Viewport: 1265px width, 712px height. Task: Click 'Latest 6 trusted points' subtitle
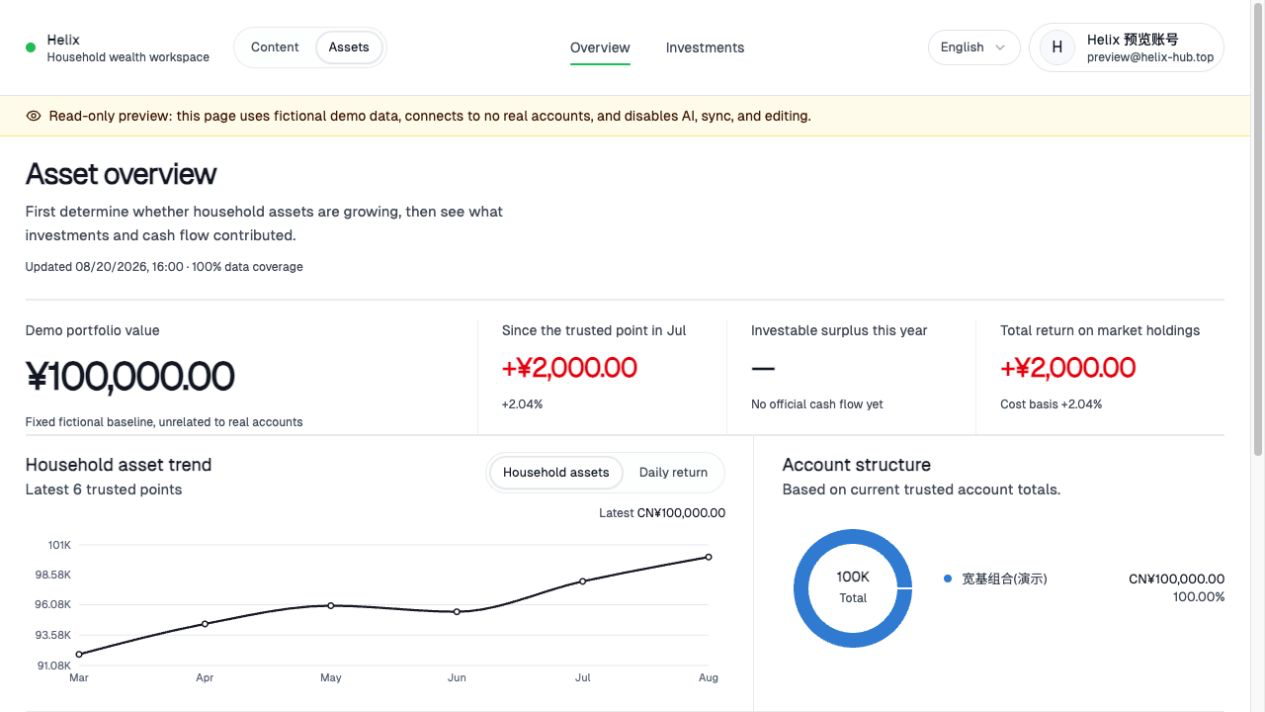[x=103, y=490]
